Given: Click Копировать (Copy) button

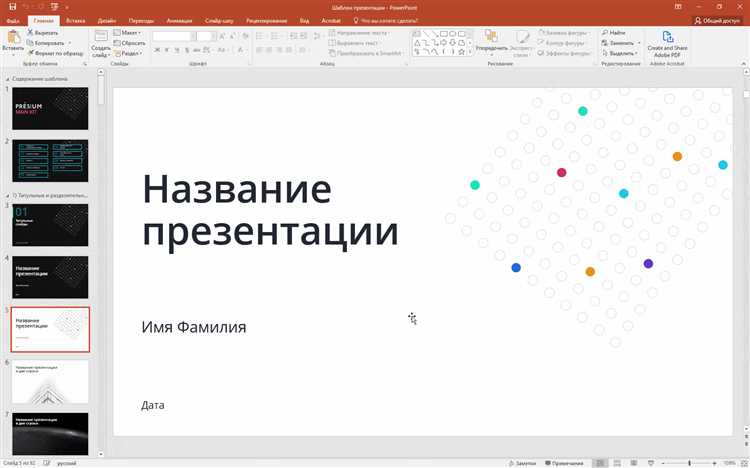Looking at the screenshot, I should pos(46,43).
